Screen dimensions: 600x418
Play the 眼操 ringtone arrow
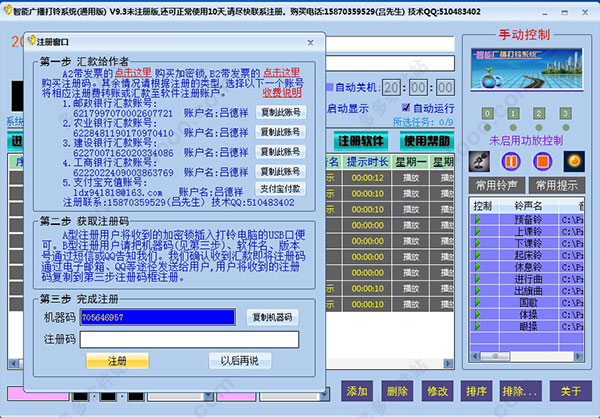(x=478, y=326)
